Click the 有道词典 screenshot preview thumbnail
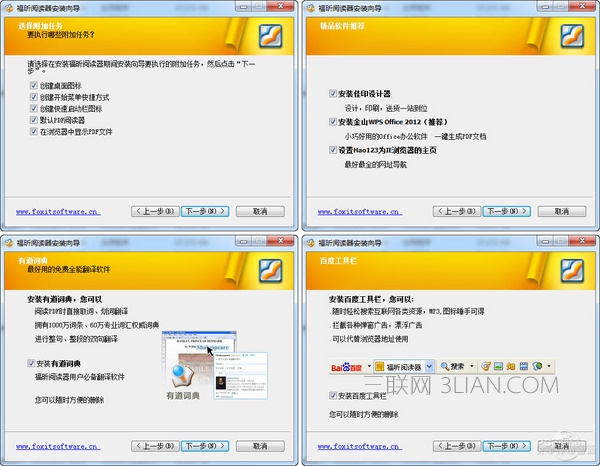600x466 pixels. [x=217, y=366]
